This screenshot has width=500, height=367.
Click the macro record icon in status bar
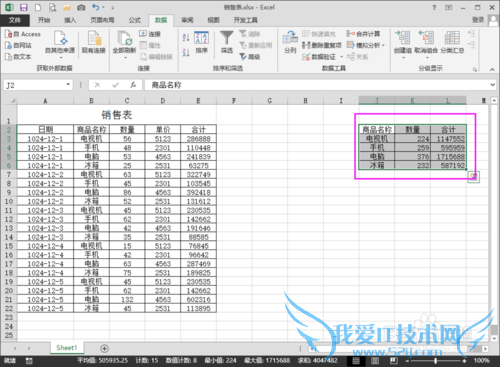point(29,361)
